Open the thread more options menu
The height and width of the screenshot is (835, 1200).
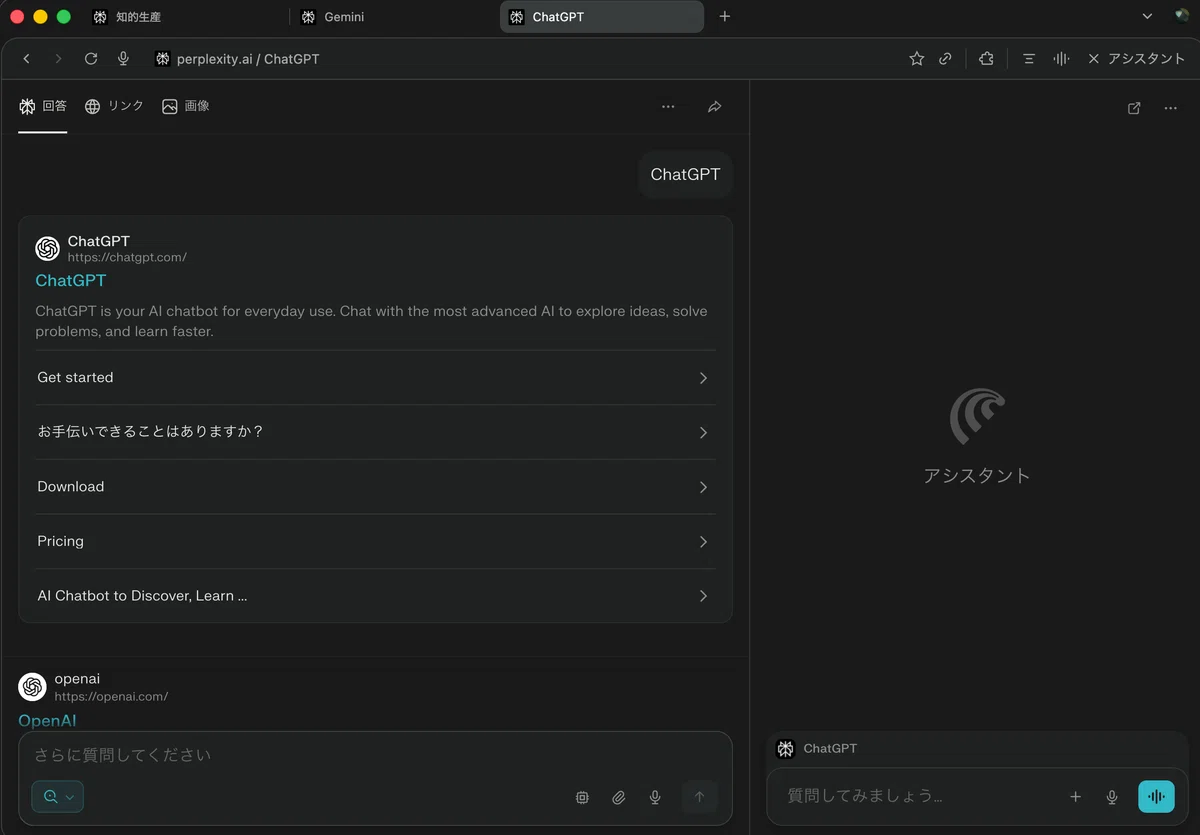click(668, 107)
